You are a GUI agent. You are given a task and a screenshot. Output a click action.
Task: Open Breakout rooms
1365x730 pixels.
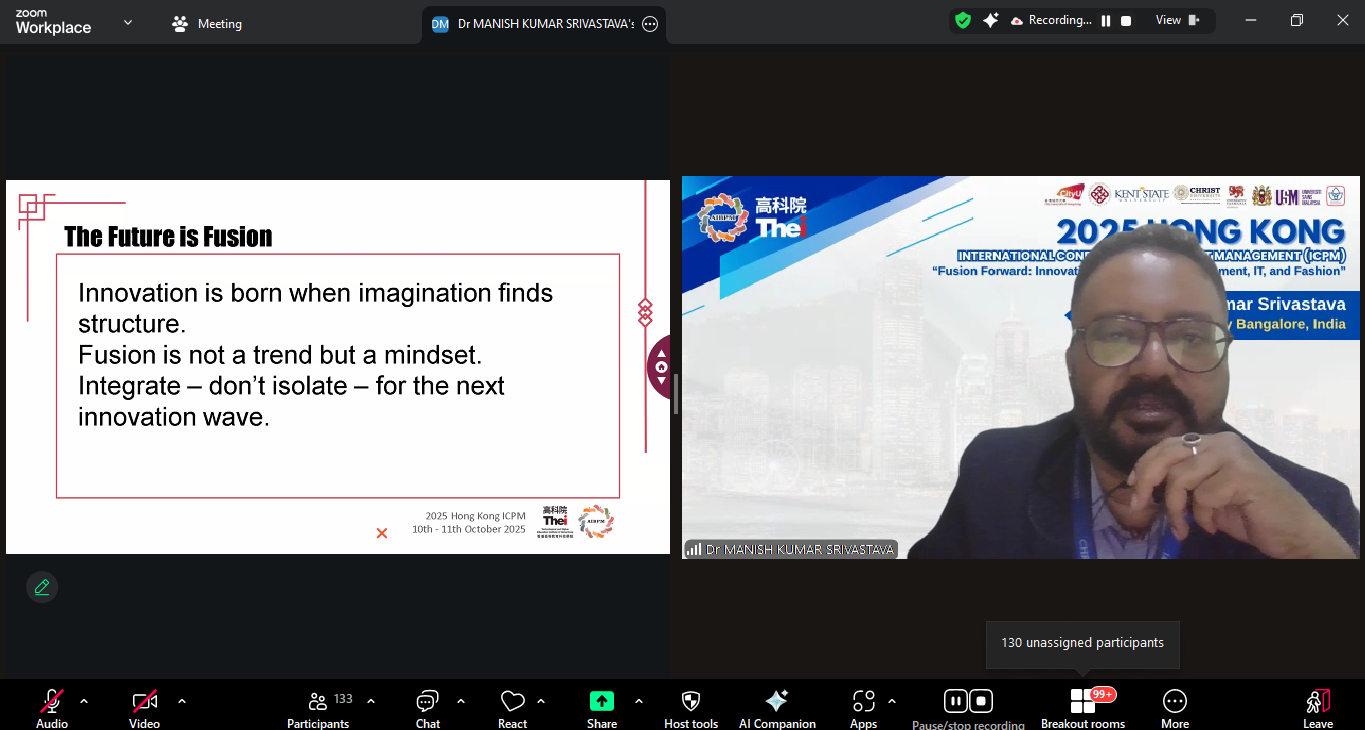coord(1082,701)
